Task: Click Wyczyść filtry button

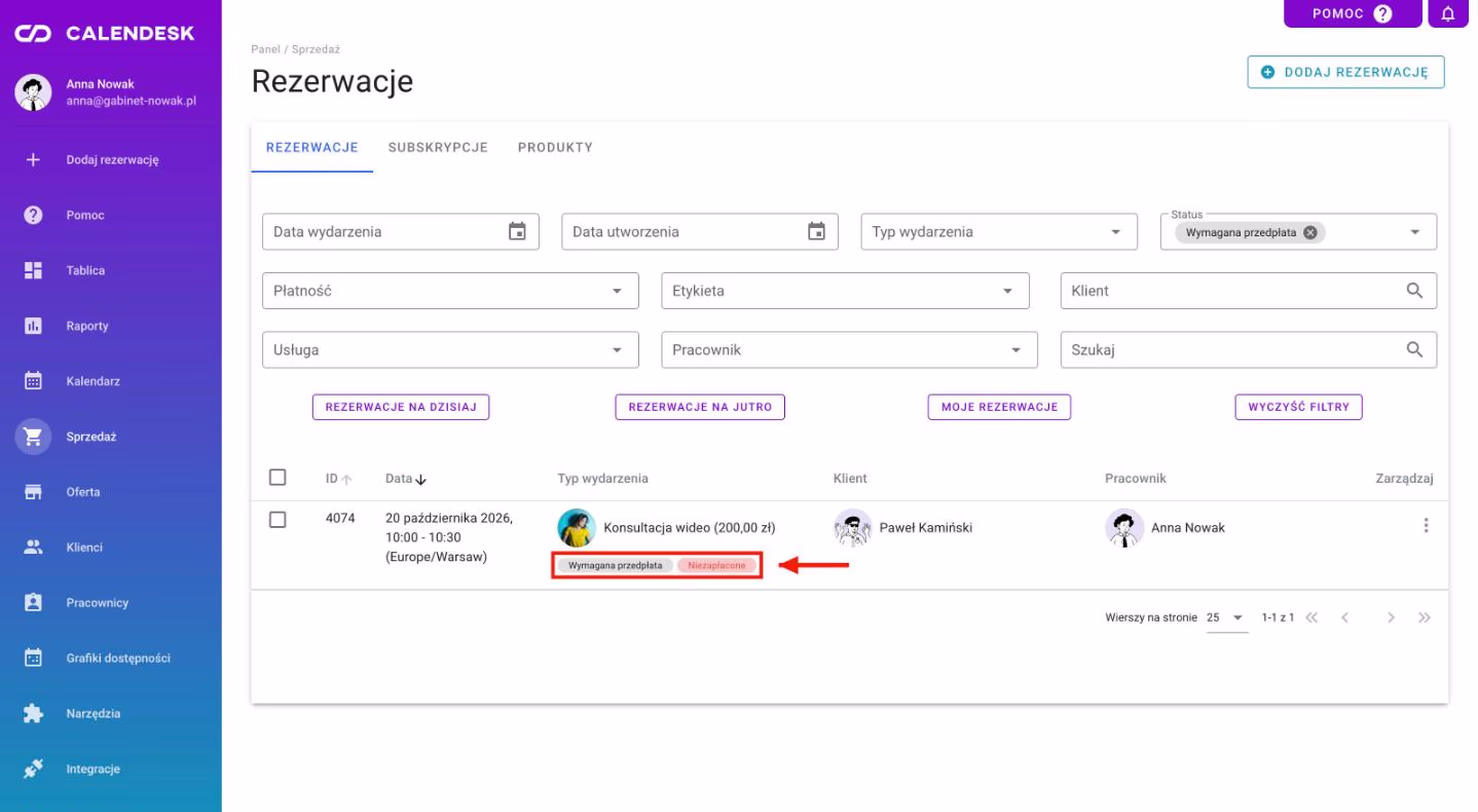Action: [x=1299, y=407]
